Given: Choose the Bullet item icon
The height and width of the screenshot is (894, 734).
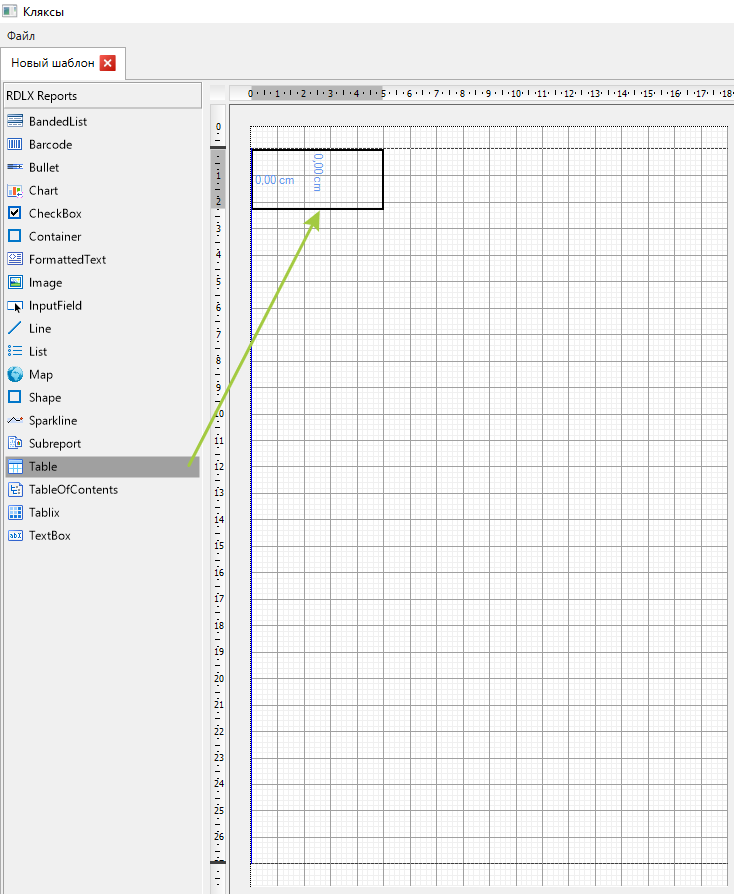Looking at the screenshot, I should [x=15, y=167].
